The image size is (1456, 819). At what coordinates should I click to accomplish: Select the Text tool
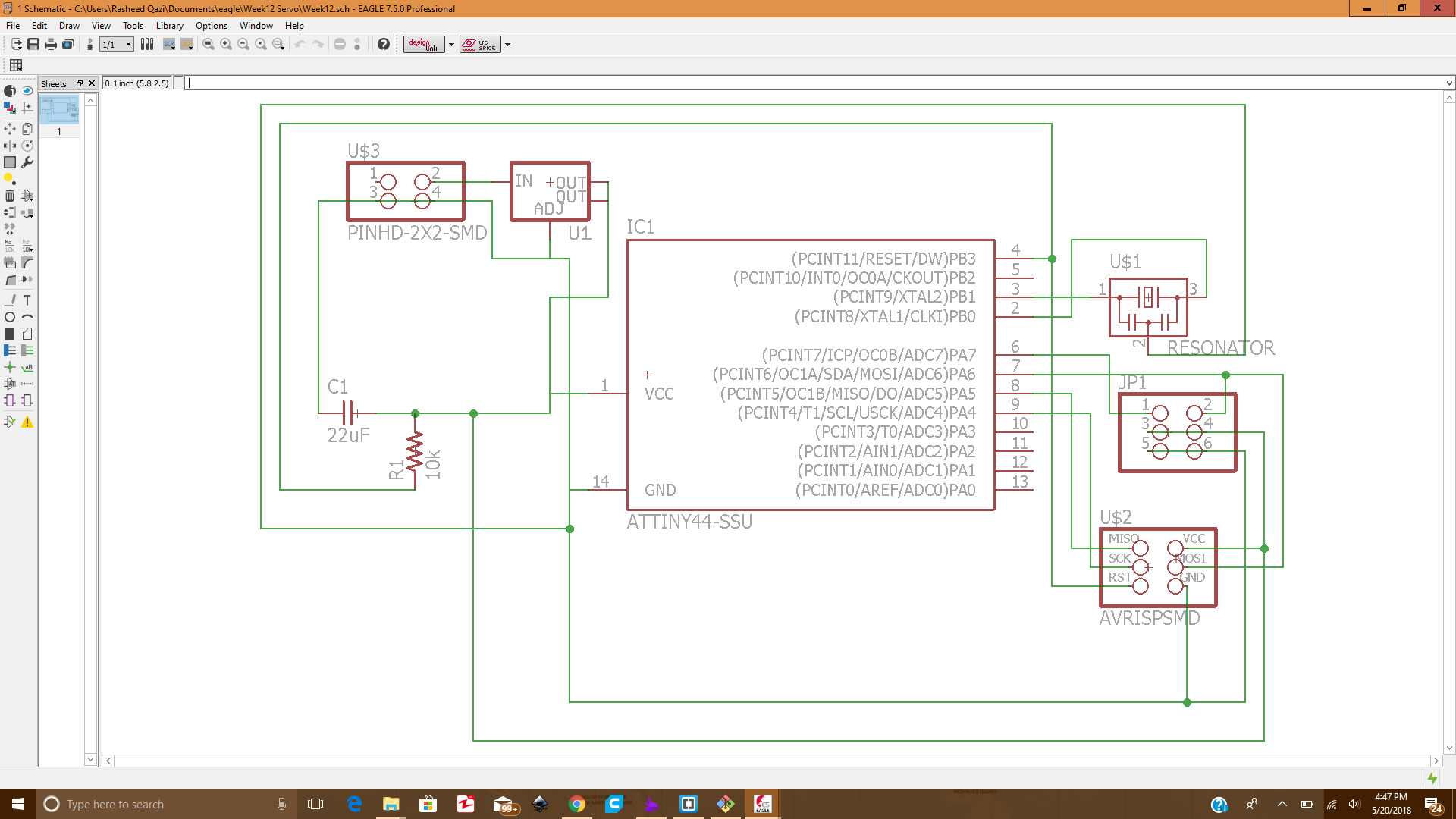coord(27,300)
